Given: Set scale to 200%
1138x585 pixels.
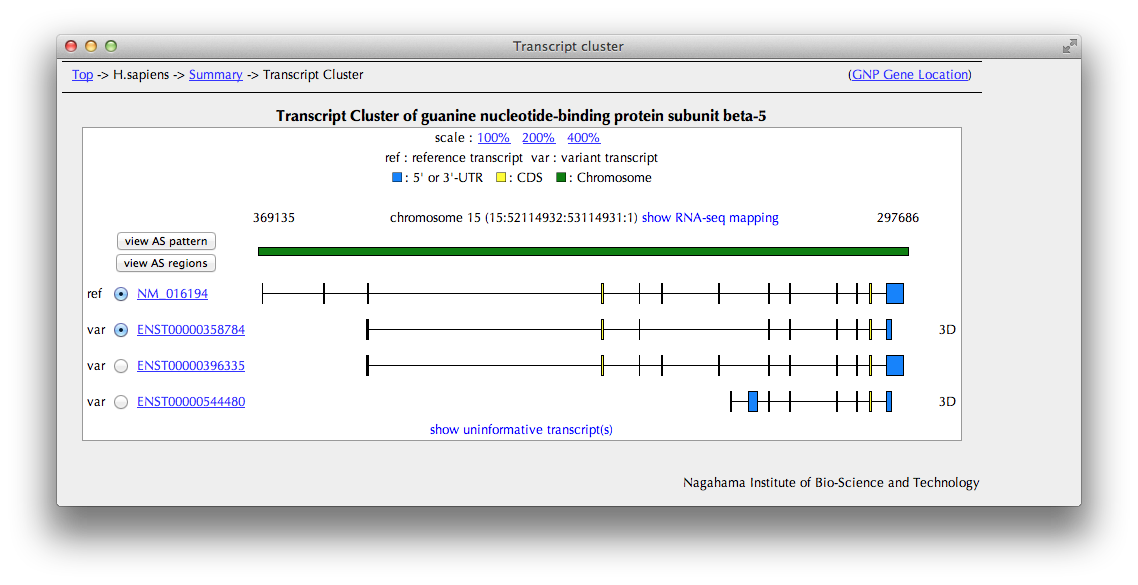Looking at the screenshot, I should coord(538,138).
